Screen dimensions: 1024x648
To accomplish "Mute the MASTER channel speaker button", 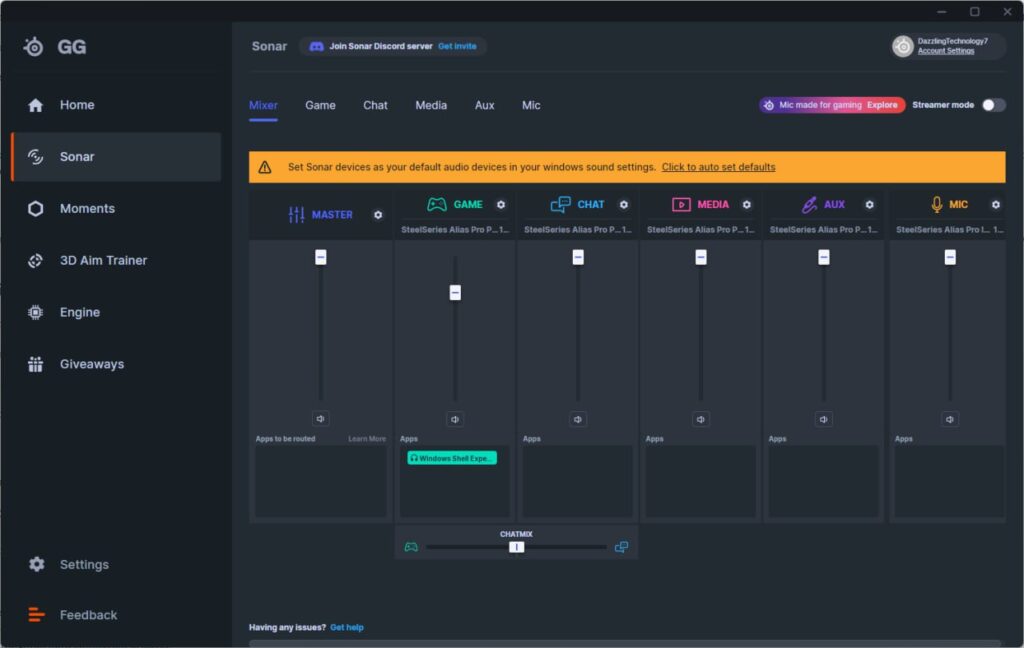I will (x=321, y=419).
